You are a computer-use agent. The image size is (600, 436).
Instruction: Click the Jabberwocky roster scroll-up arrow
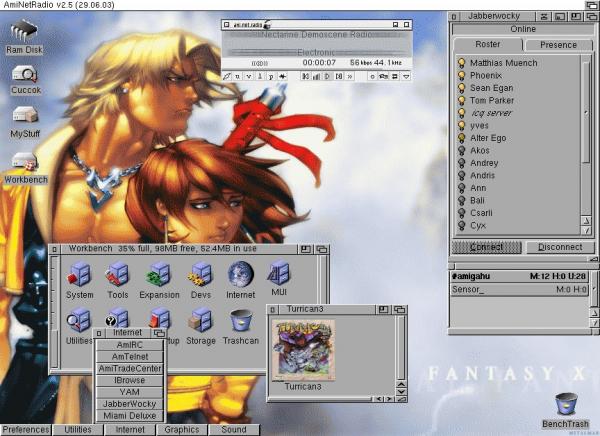[586, 221]
